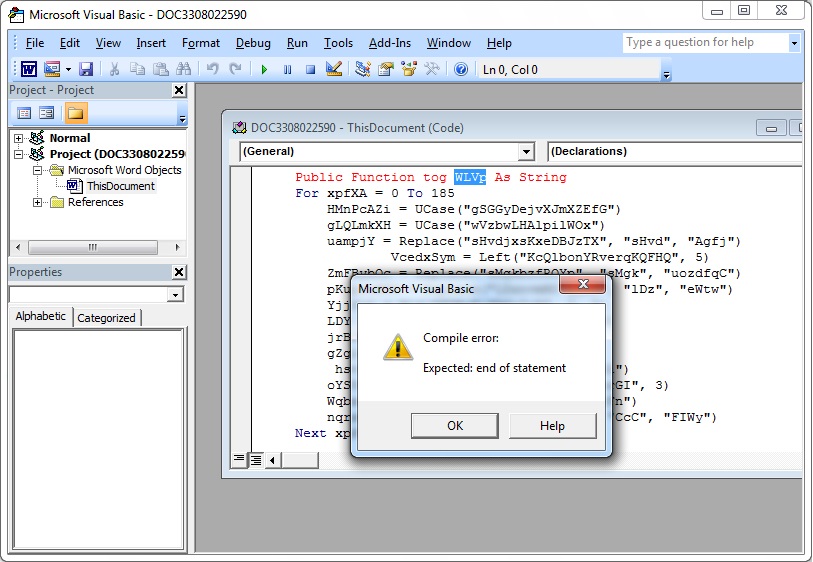Viewport: 813px width, 562px height.
Task: Close the compile error dialog
Action: coord(583,284)
